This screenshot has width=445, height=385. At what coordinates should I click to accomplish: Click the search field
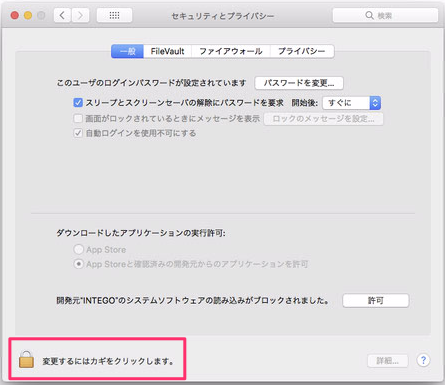pos(385,15)
